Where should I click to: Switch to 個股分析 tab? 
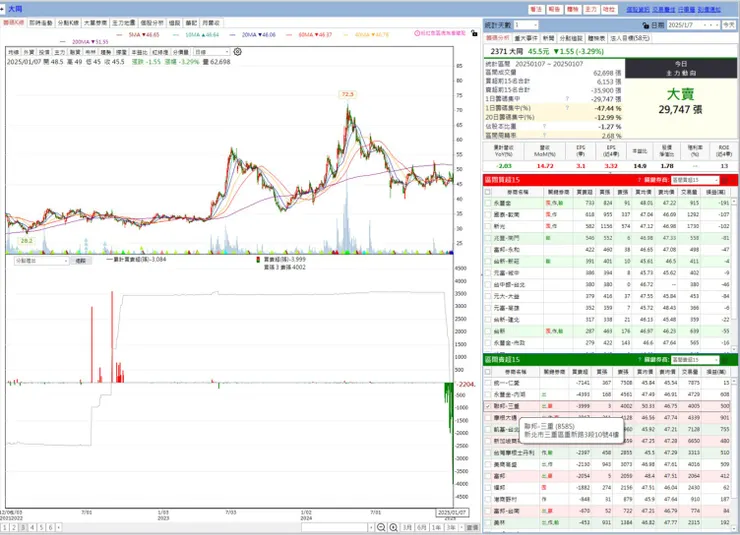click(151, 23)
